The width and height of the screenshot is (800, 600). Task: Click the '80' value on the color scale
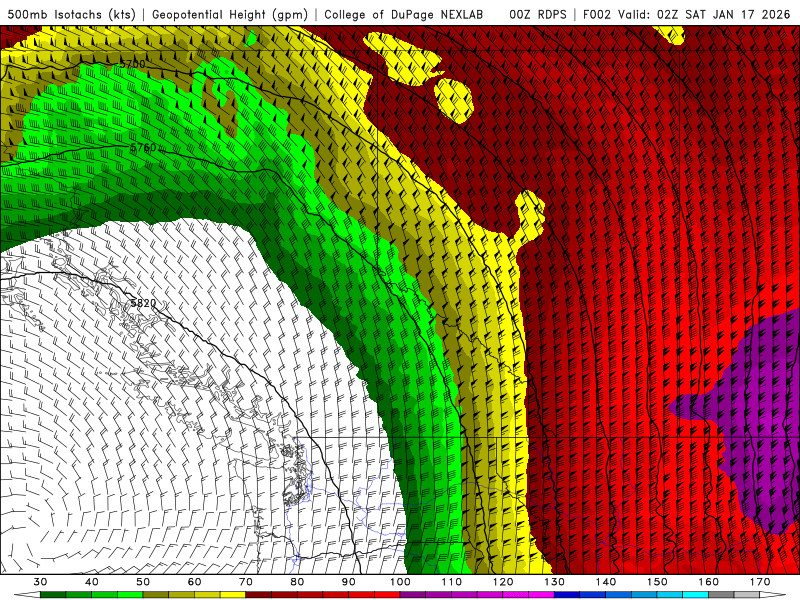click(297, 582)
